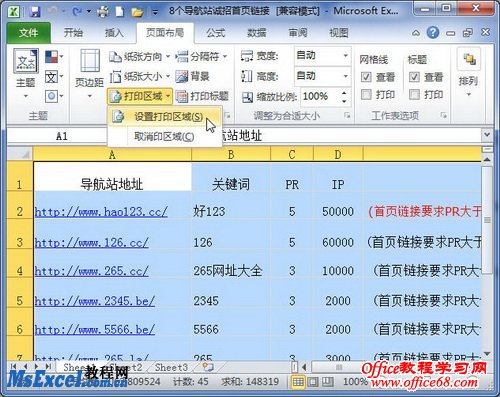Open theme effects dropdown
The height and width of the screenshot is (397, 500).
(x=54, y=97)
